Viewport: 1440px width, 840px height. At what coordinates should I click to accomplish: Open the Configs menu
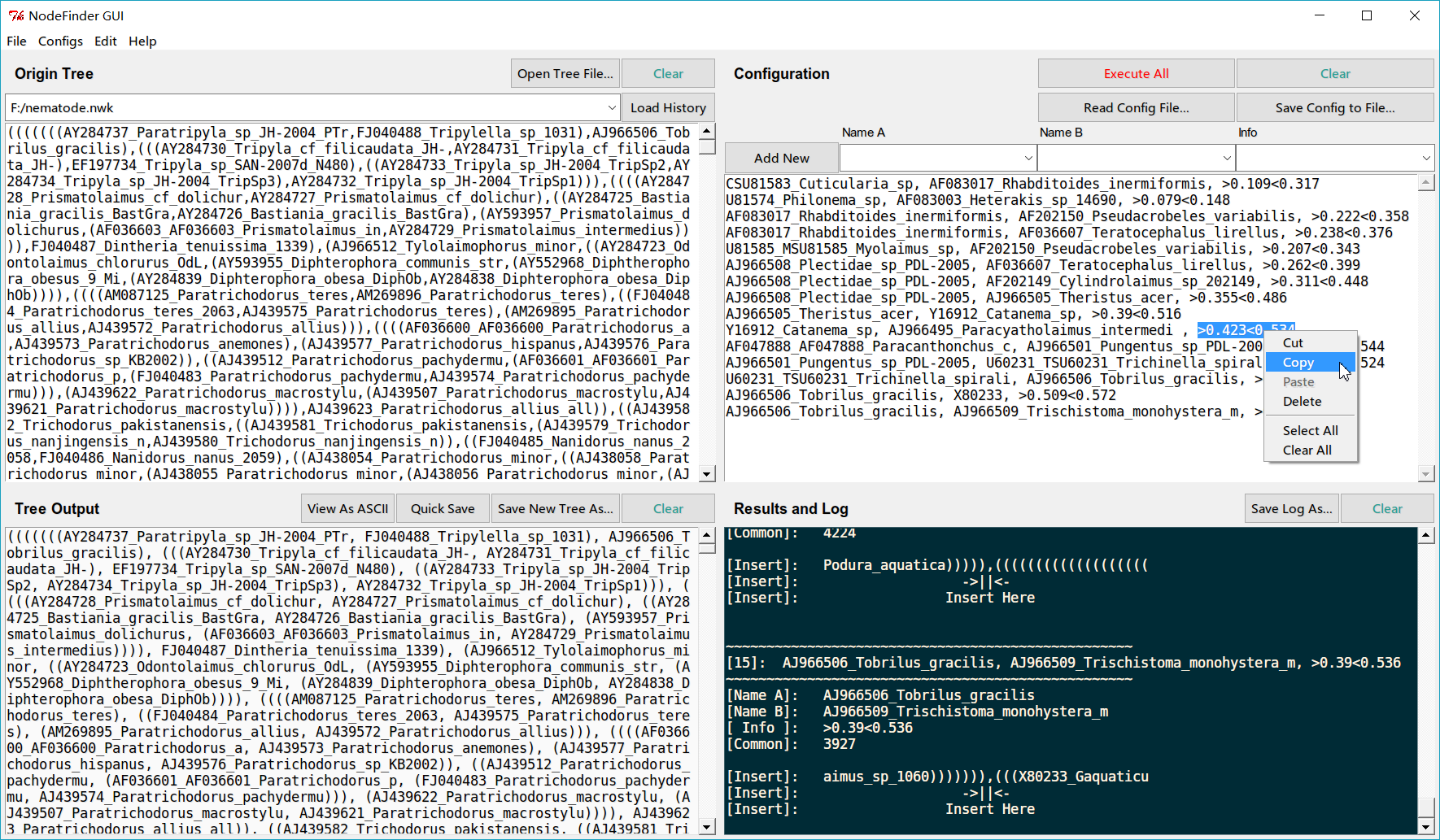60,41
